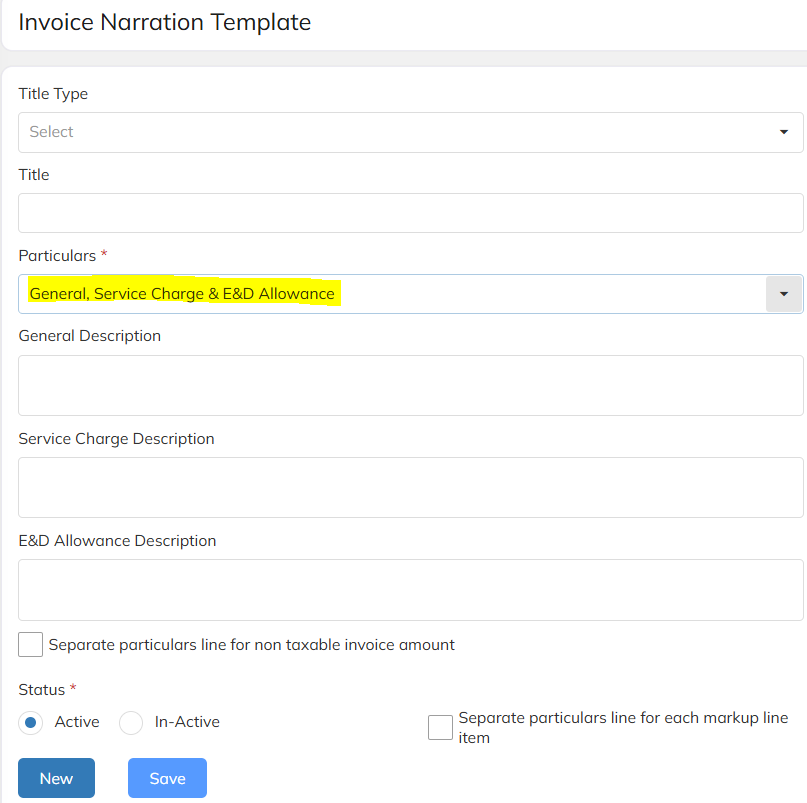Choose the In-Active status radio button
807x803 pixels.
coord(131,722)
